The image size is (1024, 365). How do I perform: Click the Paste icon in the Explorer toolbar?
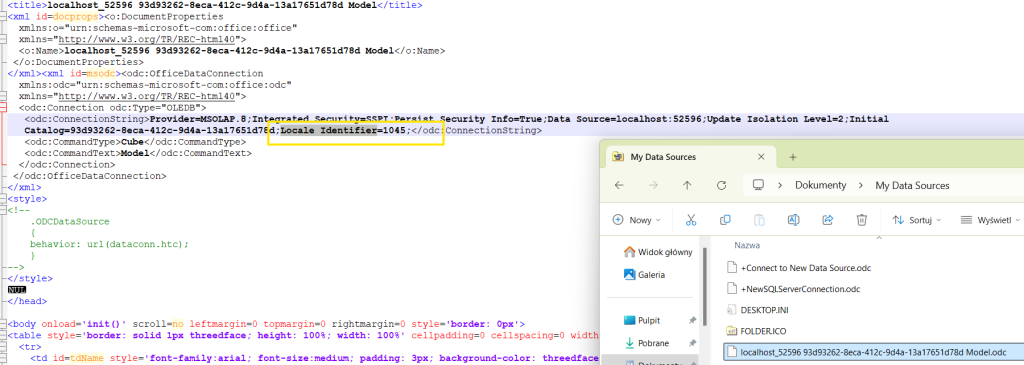(759, 220)
